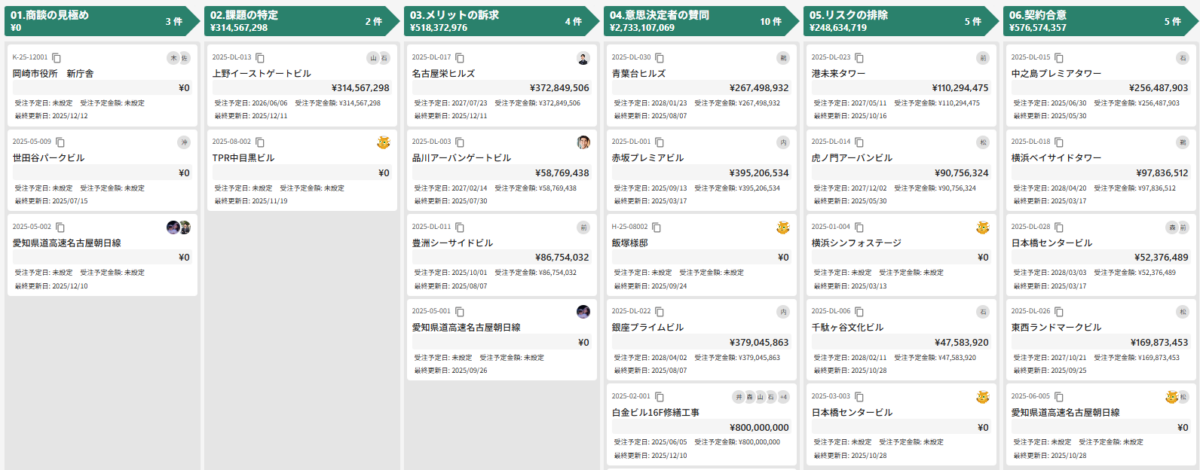This screenshot has height=470, width=1200.
Task: Show the +4 extra assignees on 白金ビル16F修繕工事
Action: click(783, 396)
